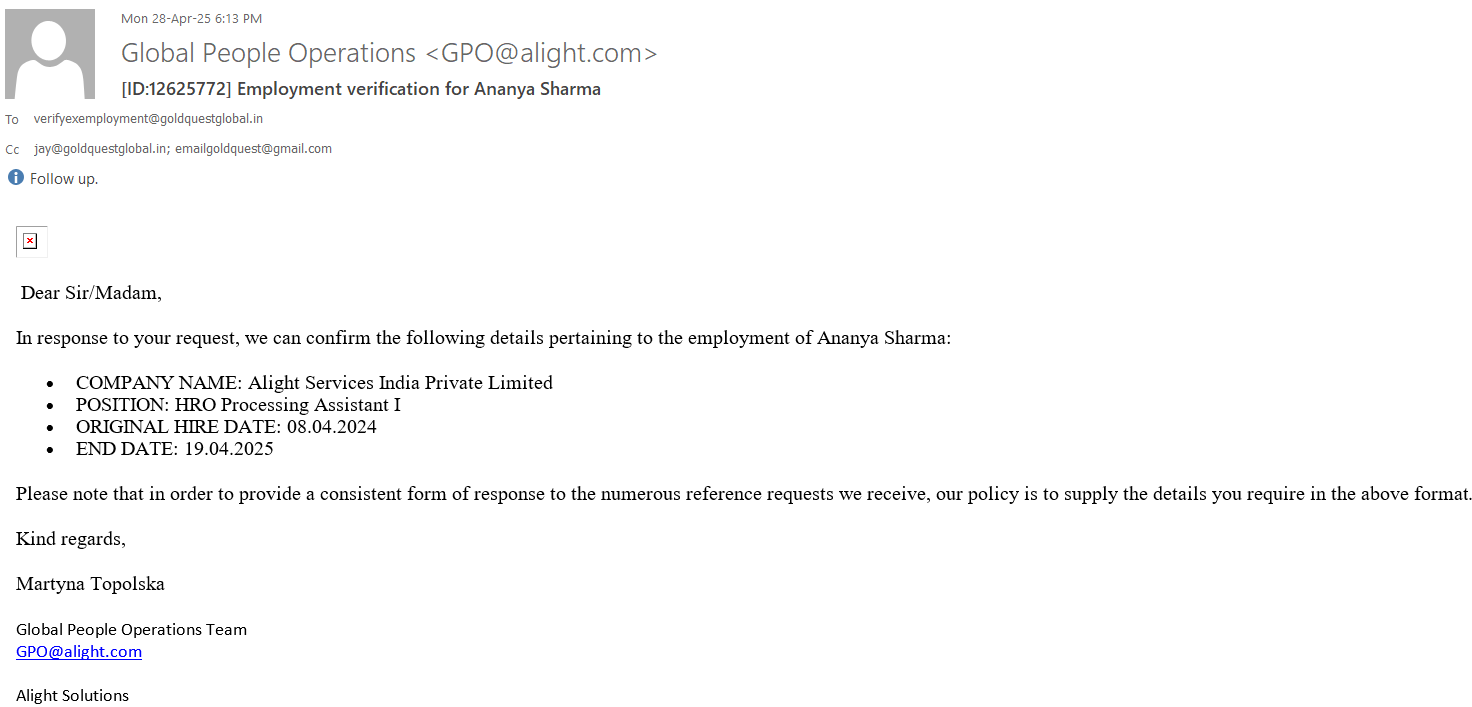Viewport: 1472px width, 707px height.
Task: Click the To field label
Action: click(x=12, y=120)
